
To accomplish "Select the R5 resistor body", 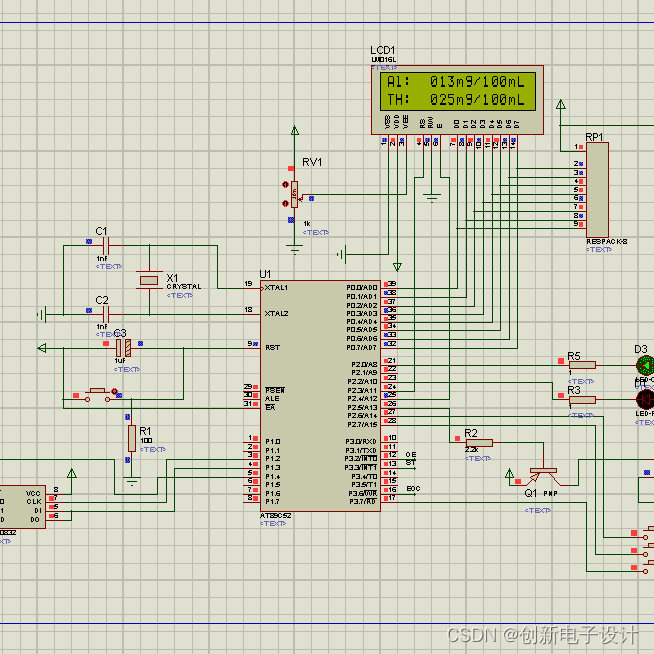I will coord(582,365).
